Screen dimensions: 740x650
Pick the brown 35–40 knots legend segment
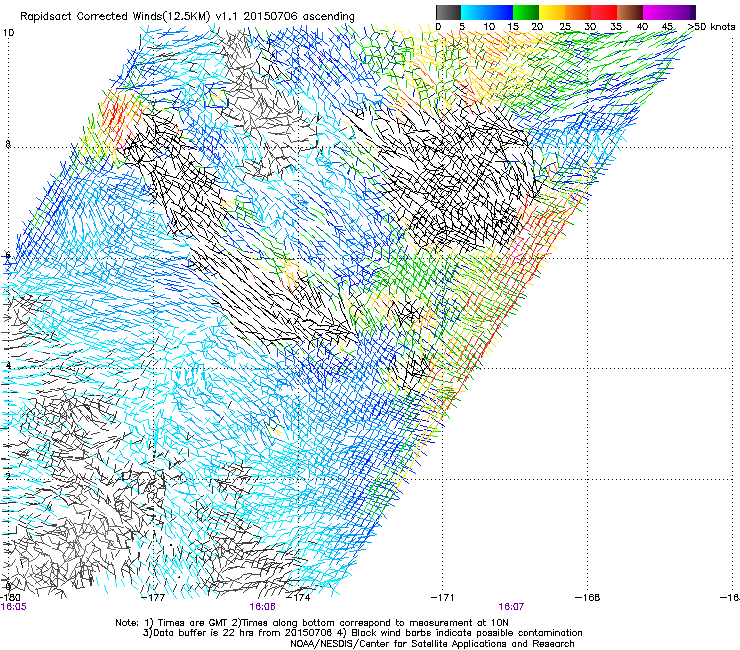(x=630, y=12)
